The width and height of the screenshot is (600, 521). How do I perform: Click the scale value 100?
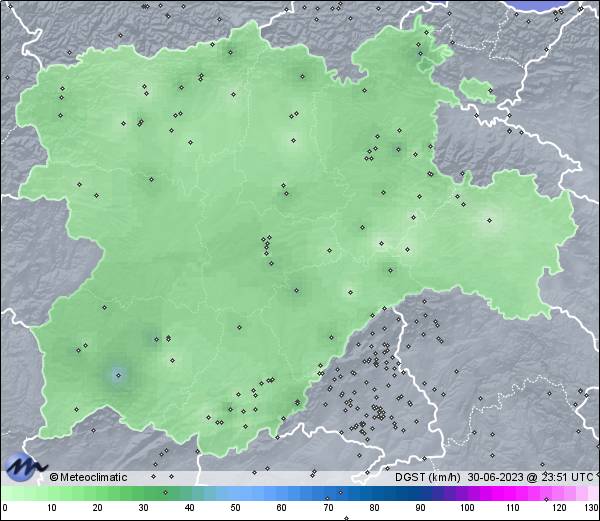click(467, 508)
